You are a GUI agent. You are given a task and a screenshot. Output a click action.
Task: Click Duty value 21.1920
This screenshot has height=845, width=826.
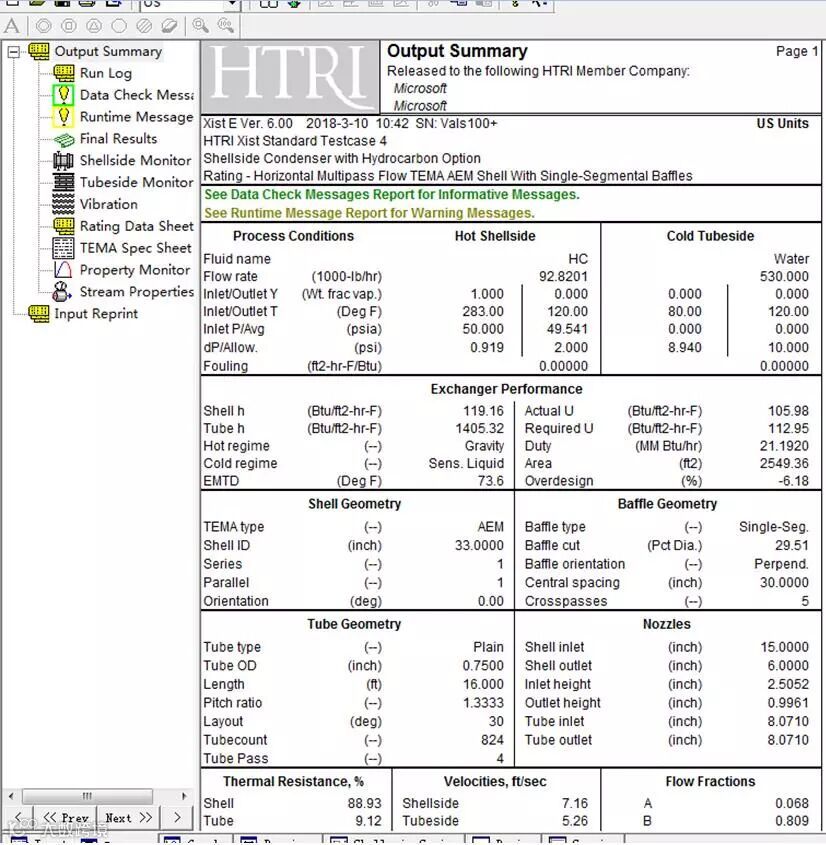pos(786,446)
